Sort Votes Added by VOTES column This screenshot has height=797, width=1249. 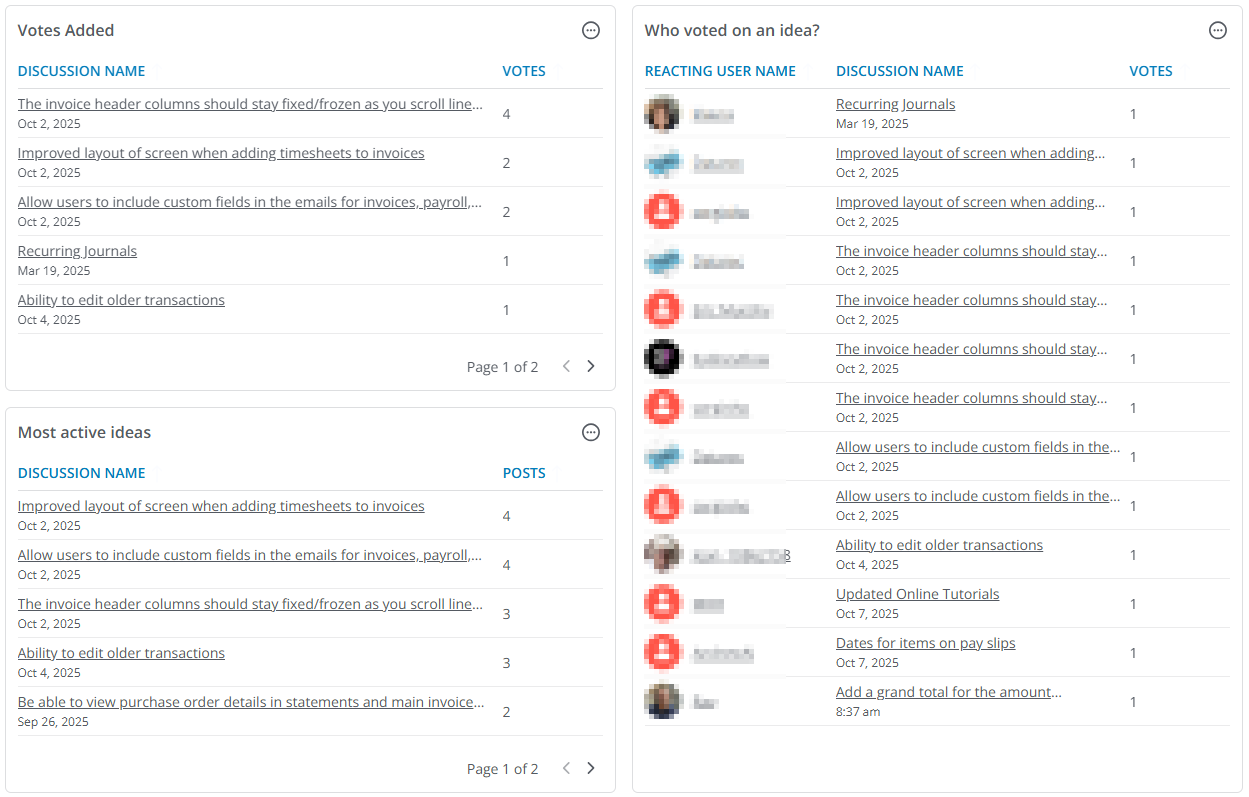(x=524, y=71)
